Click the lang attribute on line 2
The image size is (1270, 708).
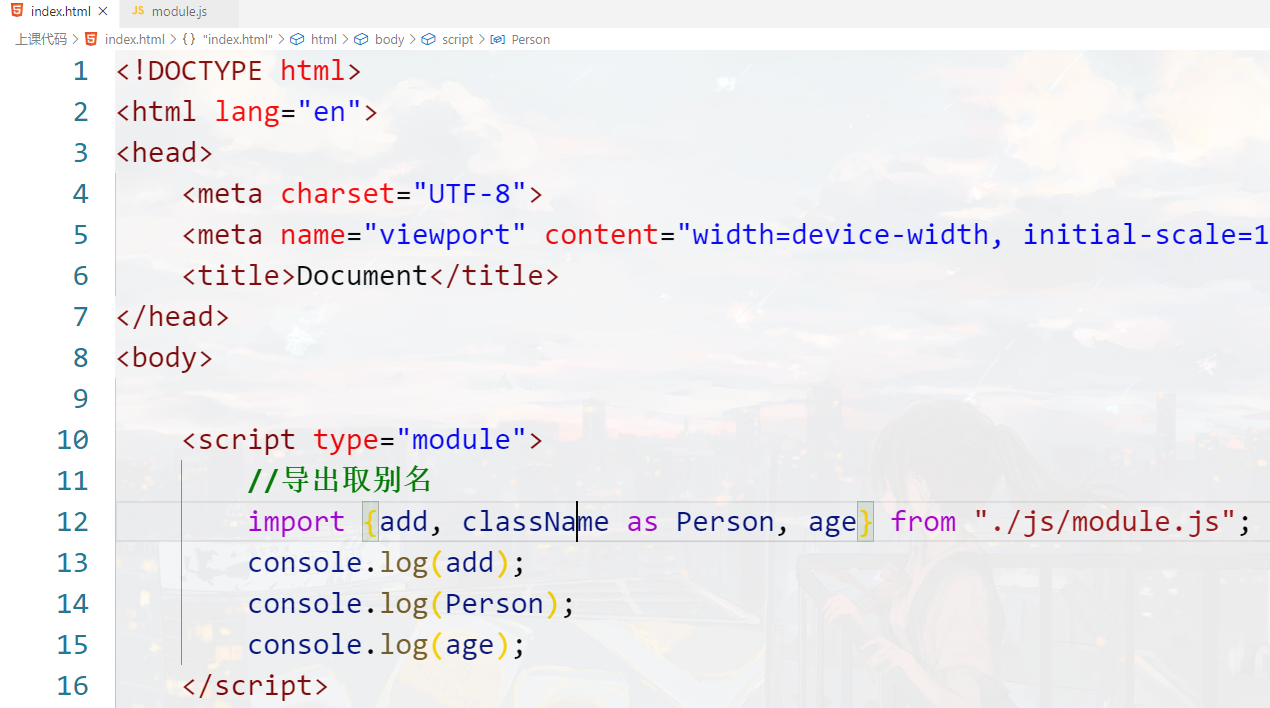(x=247, y=112)
